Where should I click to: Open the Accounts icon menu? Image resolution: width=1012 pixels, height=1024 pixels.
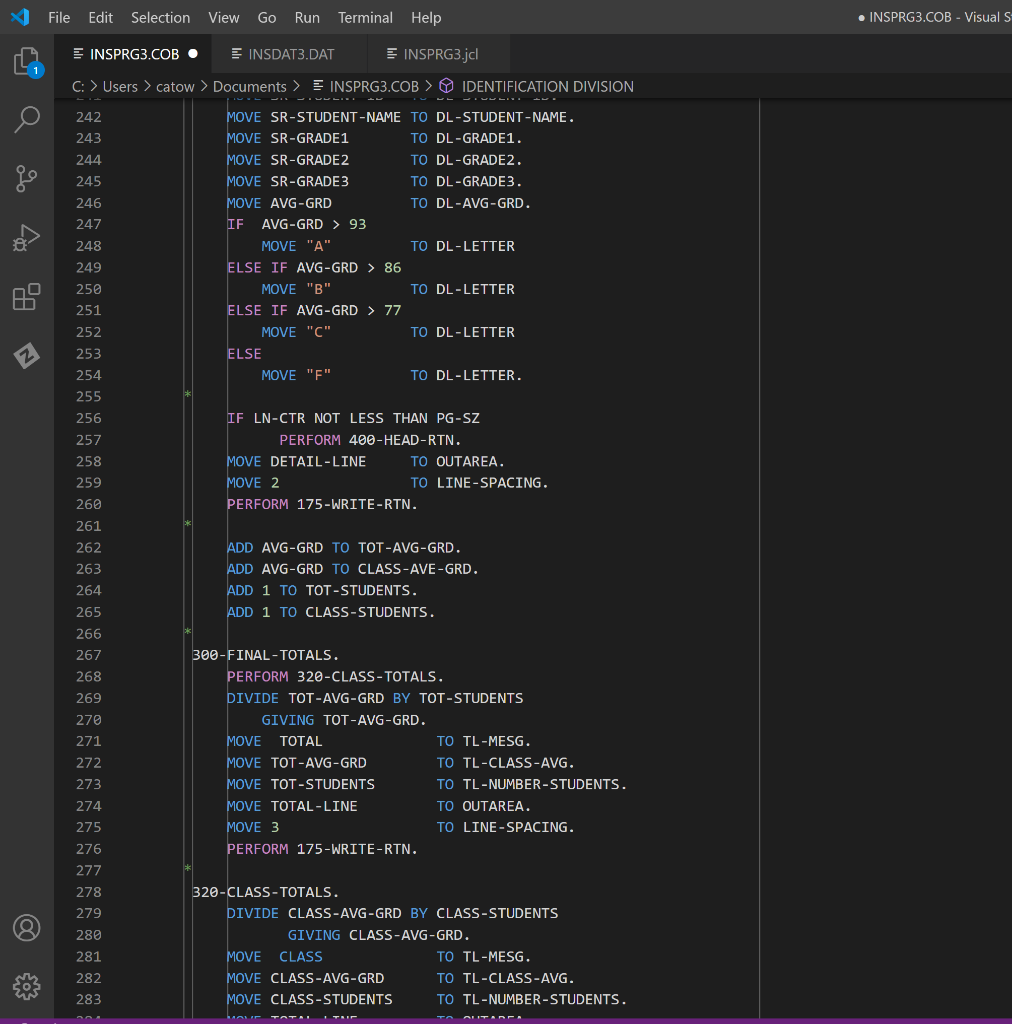pyautogui.click(x=27, y=927)
